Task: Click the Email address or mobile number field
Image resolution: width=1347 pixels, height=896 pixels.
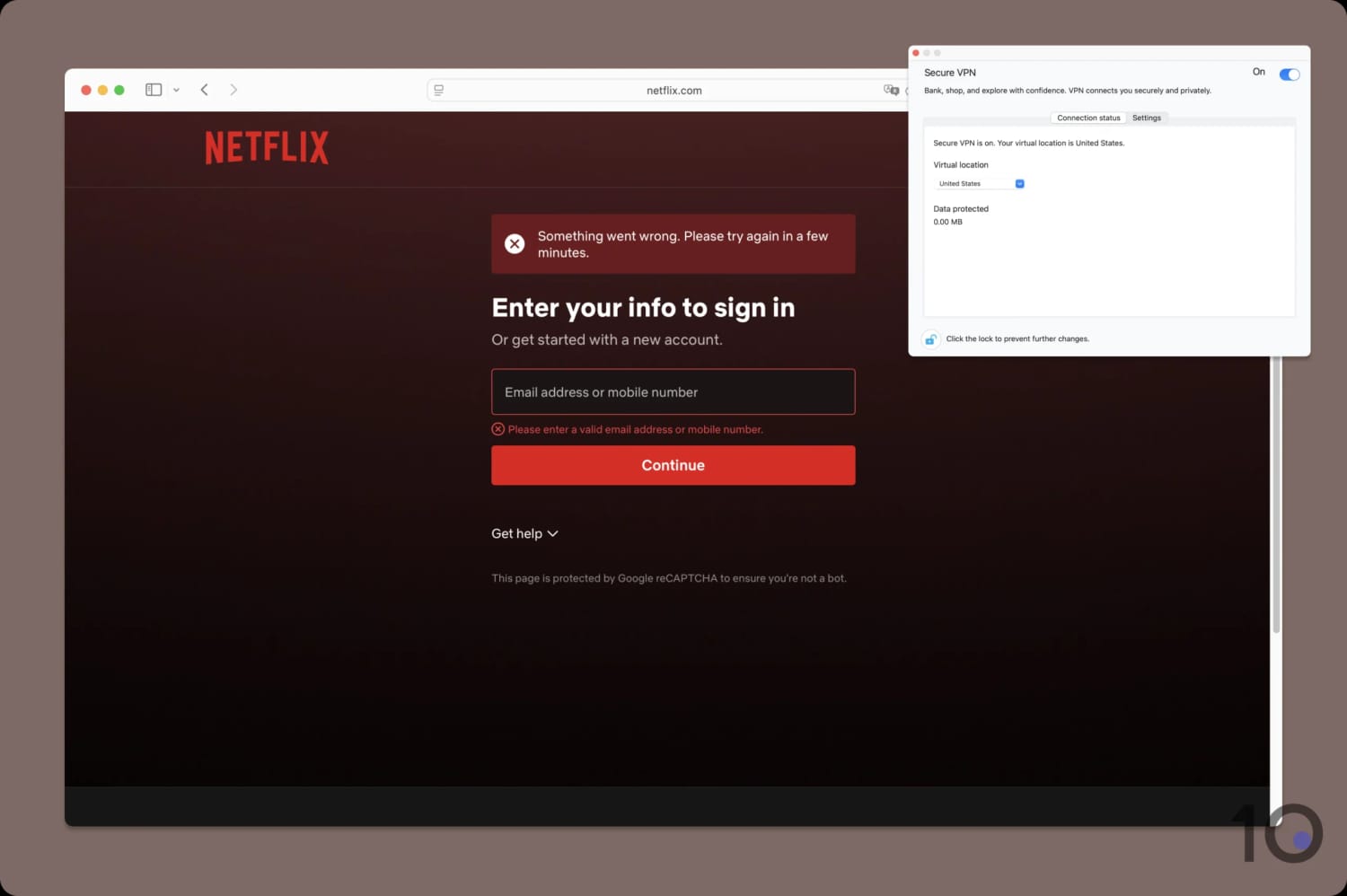Action: click(673, 391)
